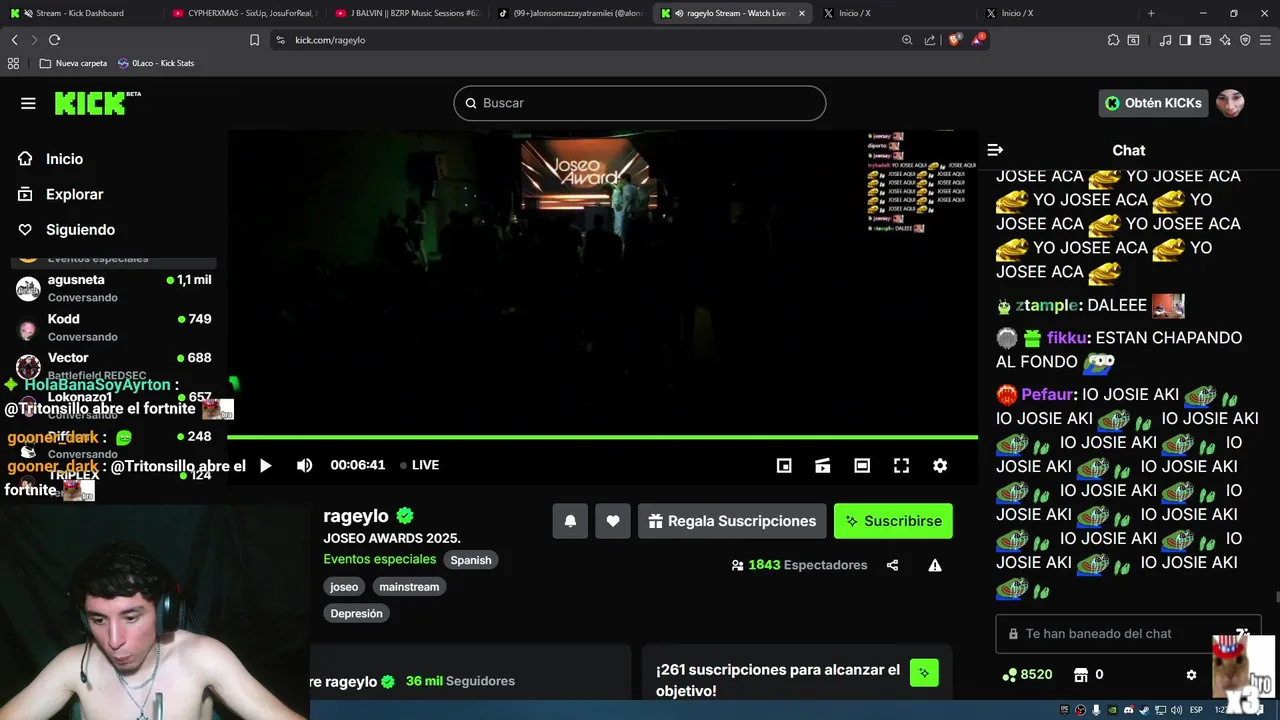Image resolution: width=1280 pixels, height=720 pixels.
Task: Open Eventos especiales category link
Action: pos(379,559)
